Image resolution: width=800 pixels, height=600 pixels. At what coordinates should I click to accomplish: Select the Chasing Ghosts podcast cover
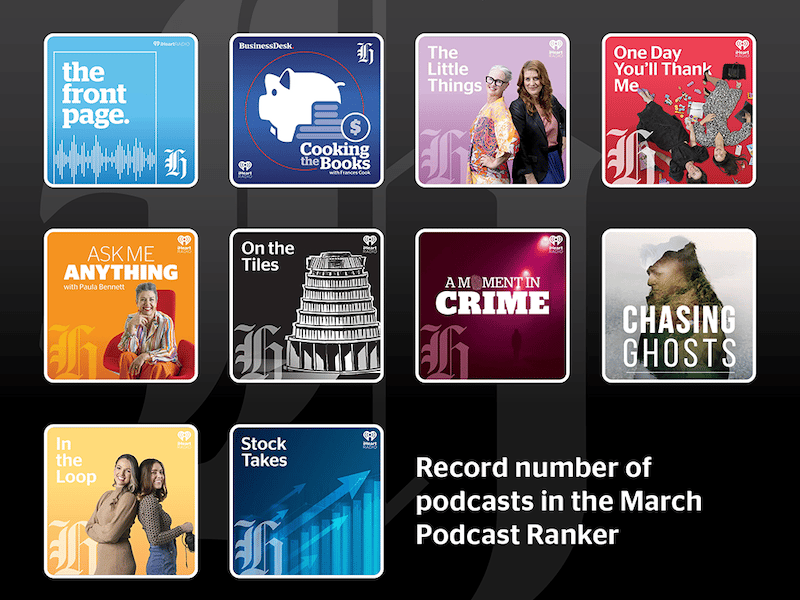(679, 306)
